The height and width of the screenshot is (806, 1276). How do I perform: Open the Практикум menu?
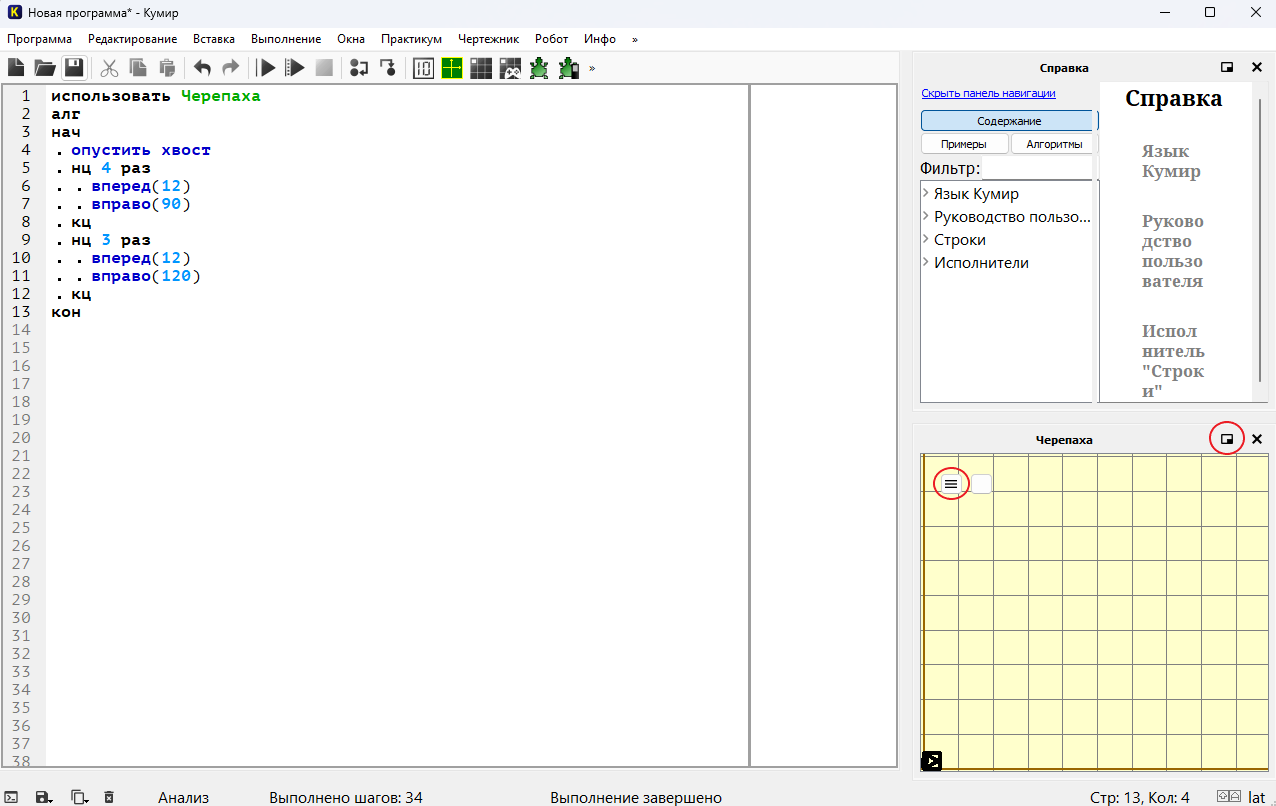point(411,39)
